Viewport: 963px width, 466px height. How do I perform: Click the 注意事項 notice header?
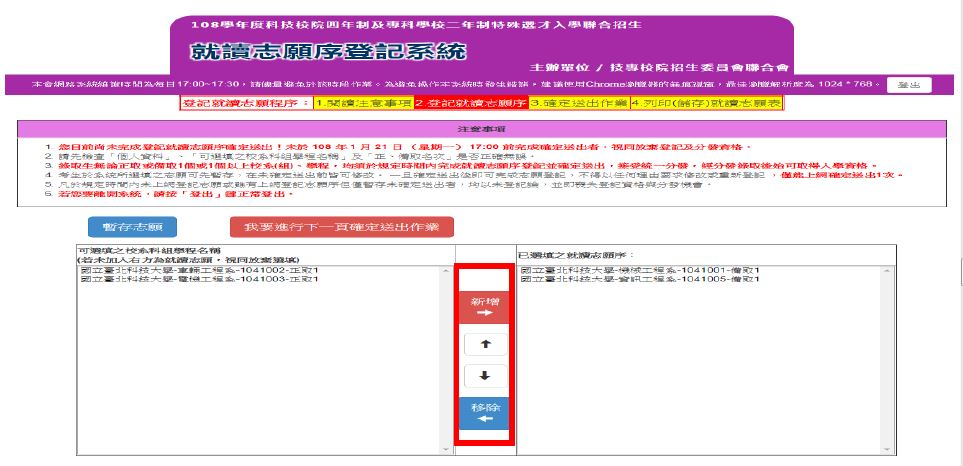481,130
